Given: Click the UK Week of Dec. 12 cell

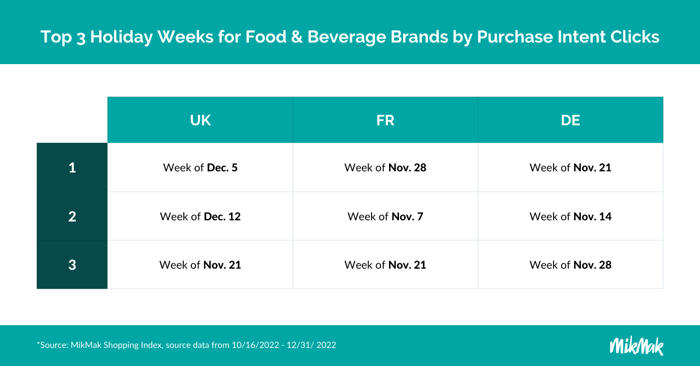Looking at the screenshot, I should coord(200,216).
